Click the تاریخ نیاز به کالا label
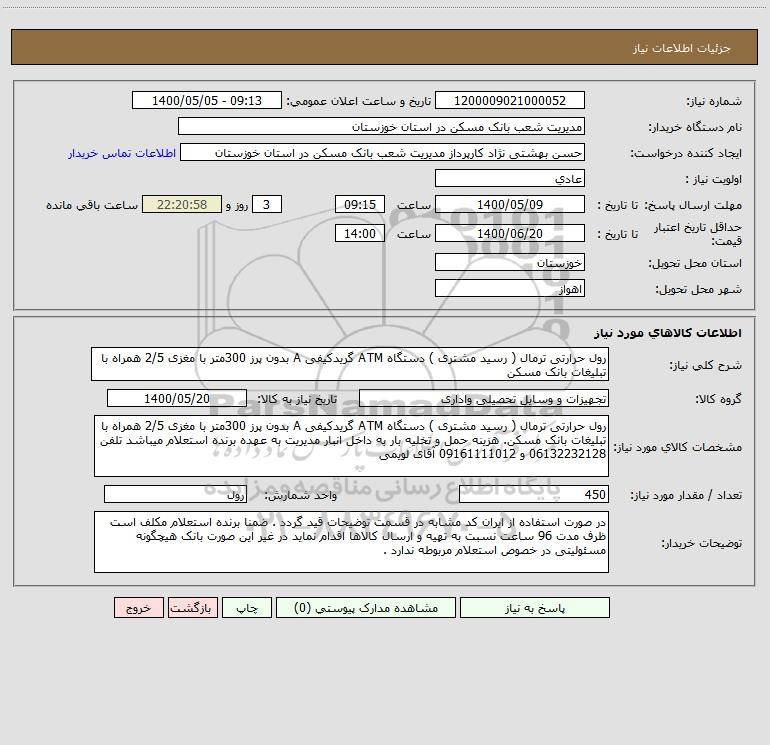 click(x=298, y=399)
